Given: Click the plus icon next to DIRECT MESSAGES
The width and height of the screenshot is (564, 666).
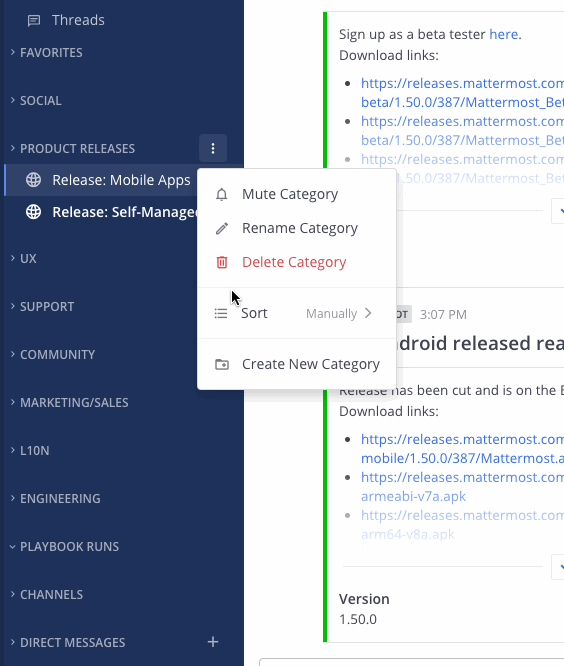Looking at the screenshot, I should point(213,642).
